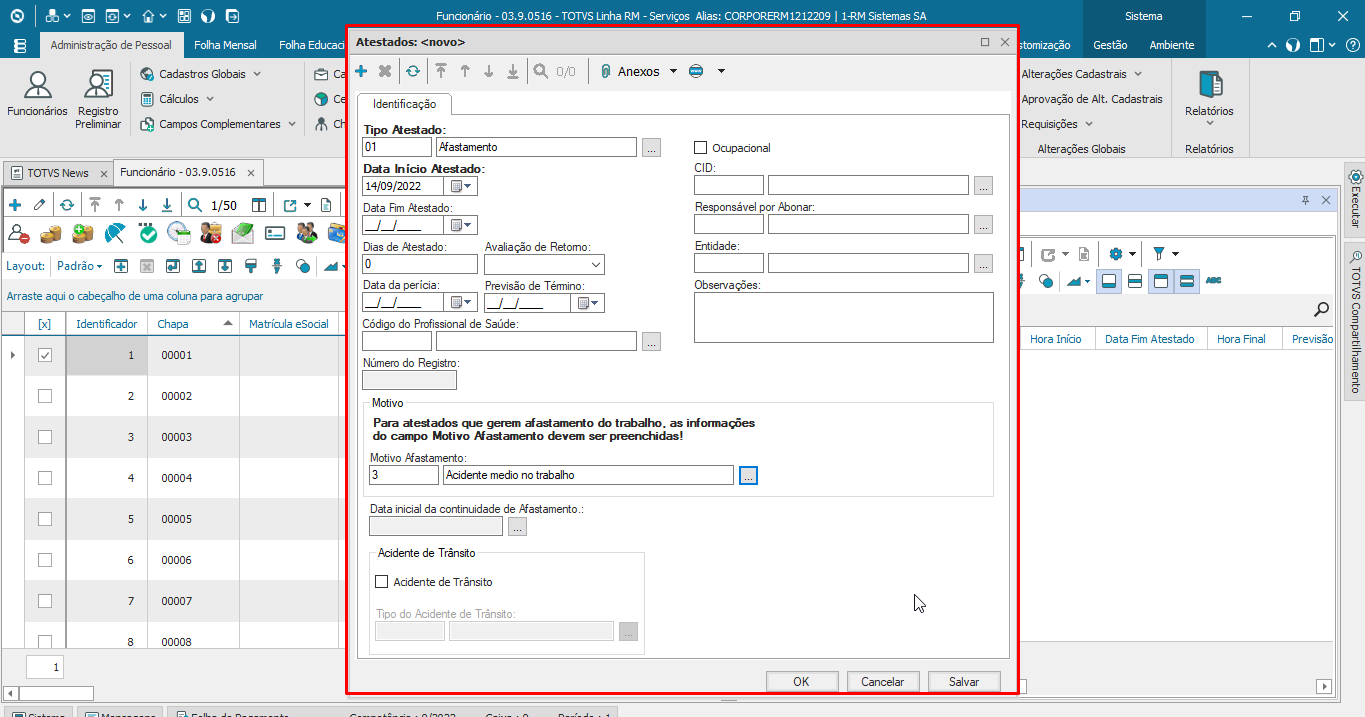Open lookup button next to Acidente medio no trabalho
This screenshot has height=717, width=1365.
point(748,475)
